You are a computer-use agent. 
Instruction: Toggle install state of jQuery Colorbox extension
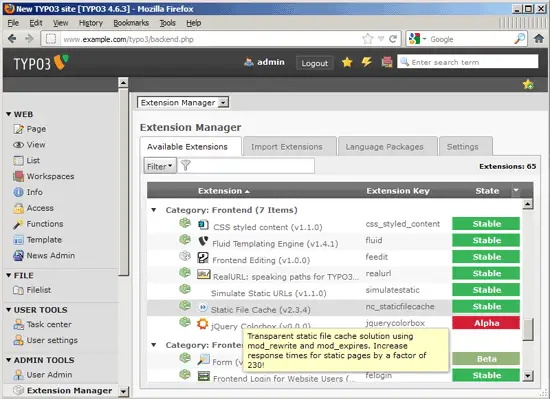coord(185,322)
